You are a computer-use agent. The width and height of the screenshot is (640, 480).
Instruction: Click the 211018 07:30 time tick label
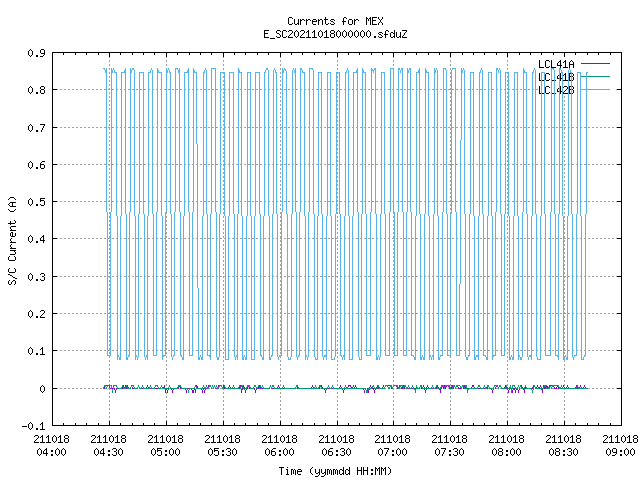click(449, 446)
